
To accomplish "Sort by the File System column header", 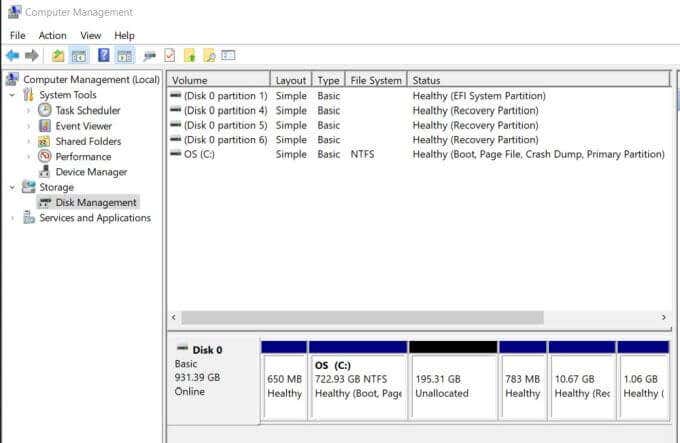I will click(x=376, y=80).
